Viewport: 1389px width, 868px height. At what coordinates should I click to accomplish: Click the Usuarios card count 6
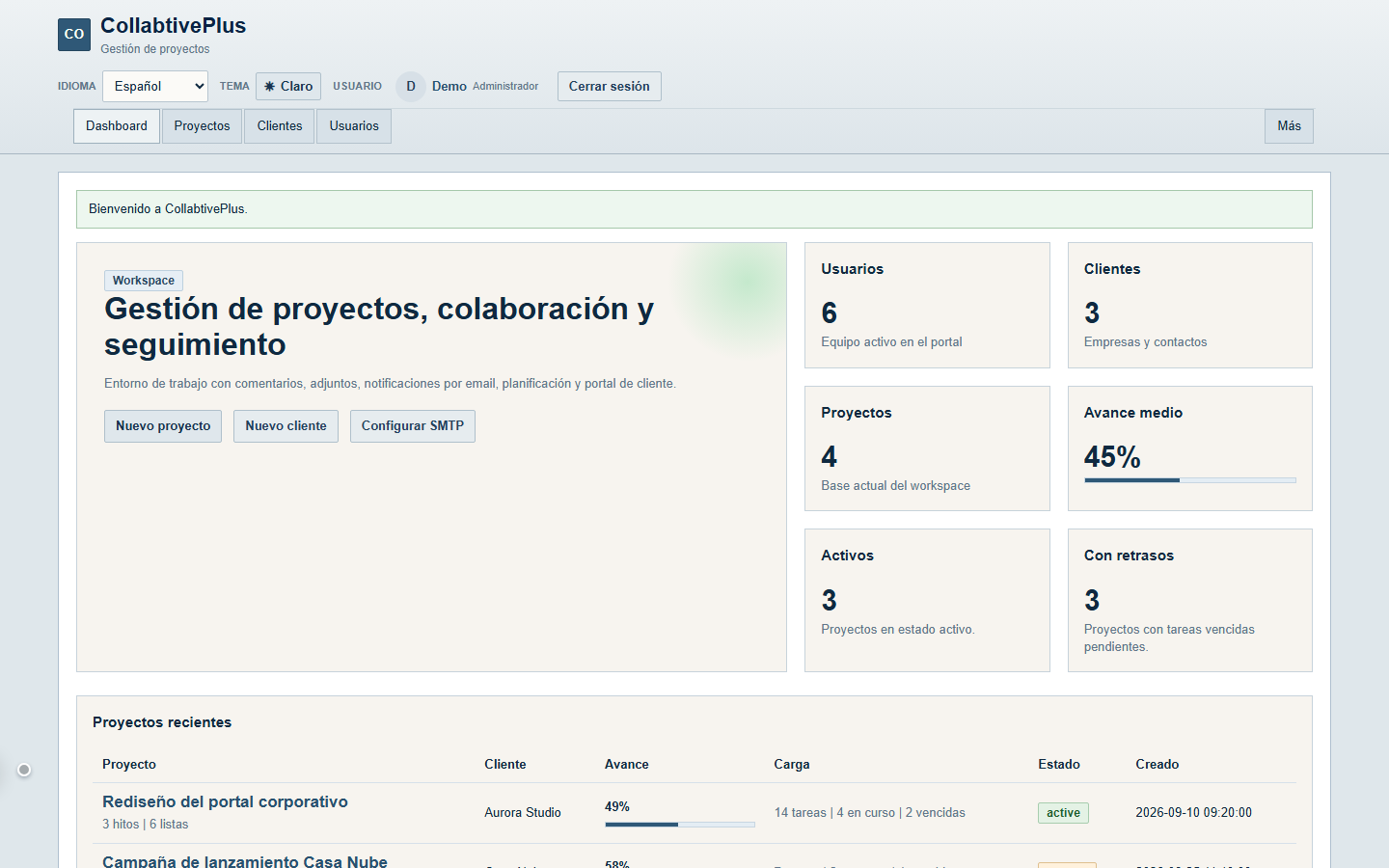[x=830, y=312]
